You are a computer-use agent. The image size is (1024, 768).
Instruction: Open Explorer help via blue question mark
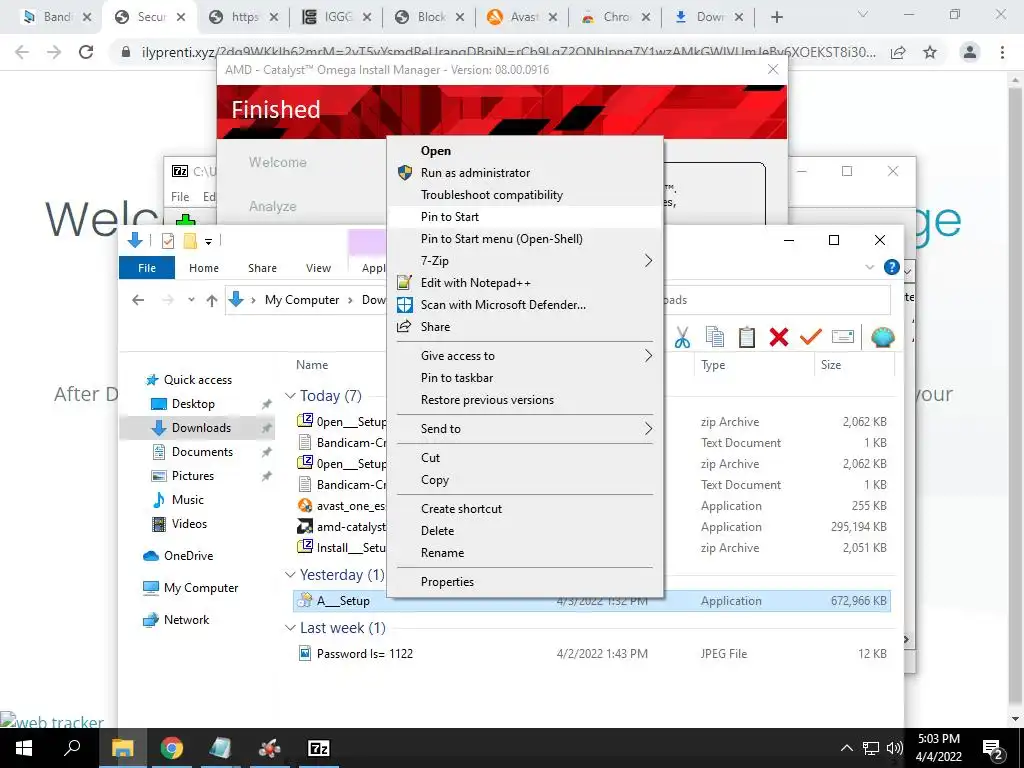coord(891,267)
